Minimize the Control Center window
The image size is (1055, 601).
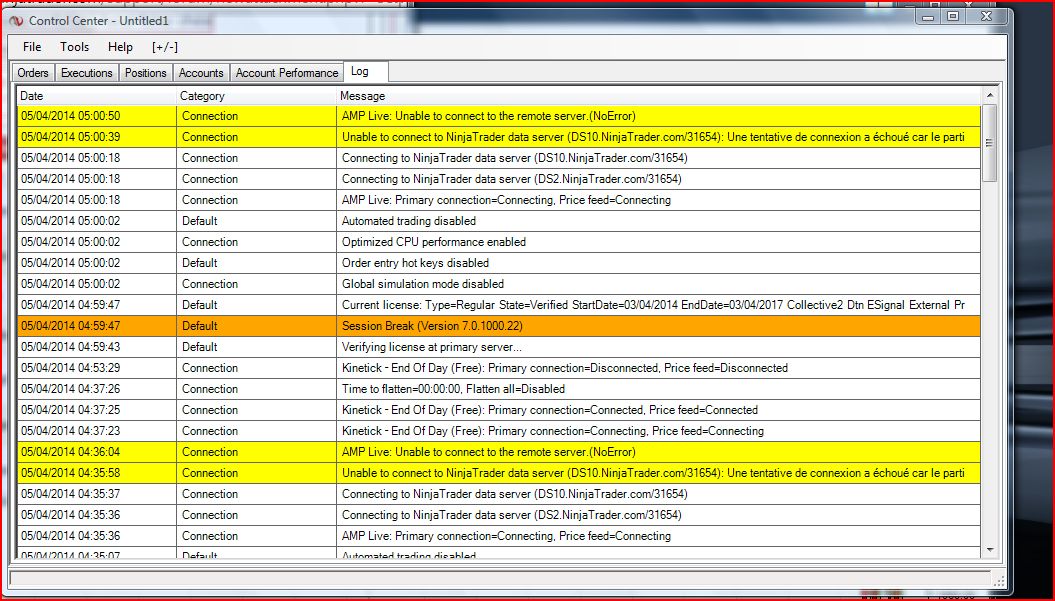point(929,17)
